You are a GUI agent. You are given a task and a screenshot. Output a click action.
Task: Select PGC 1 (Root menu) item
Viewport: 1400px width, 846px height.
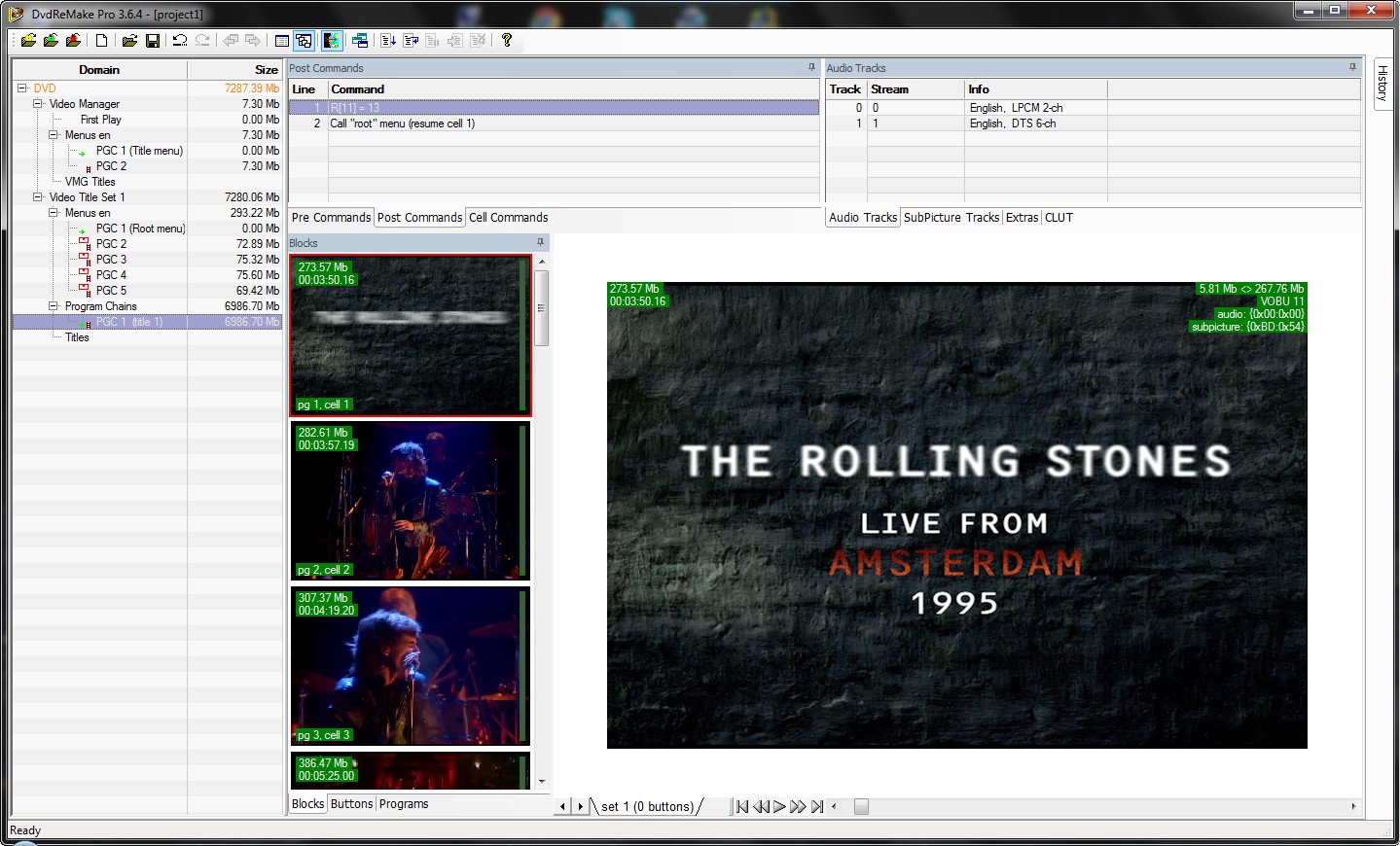(140, 229)
